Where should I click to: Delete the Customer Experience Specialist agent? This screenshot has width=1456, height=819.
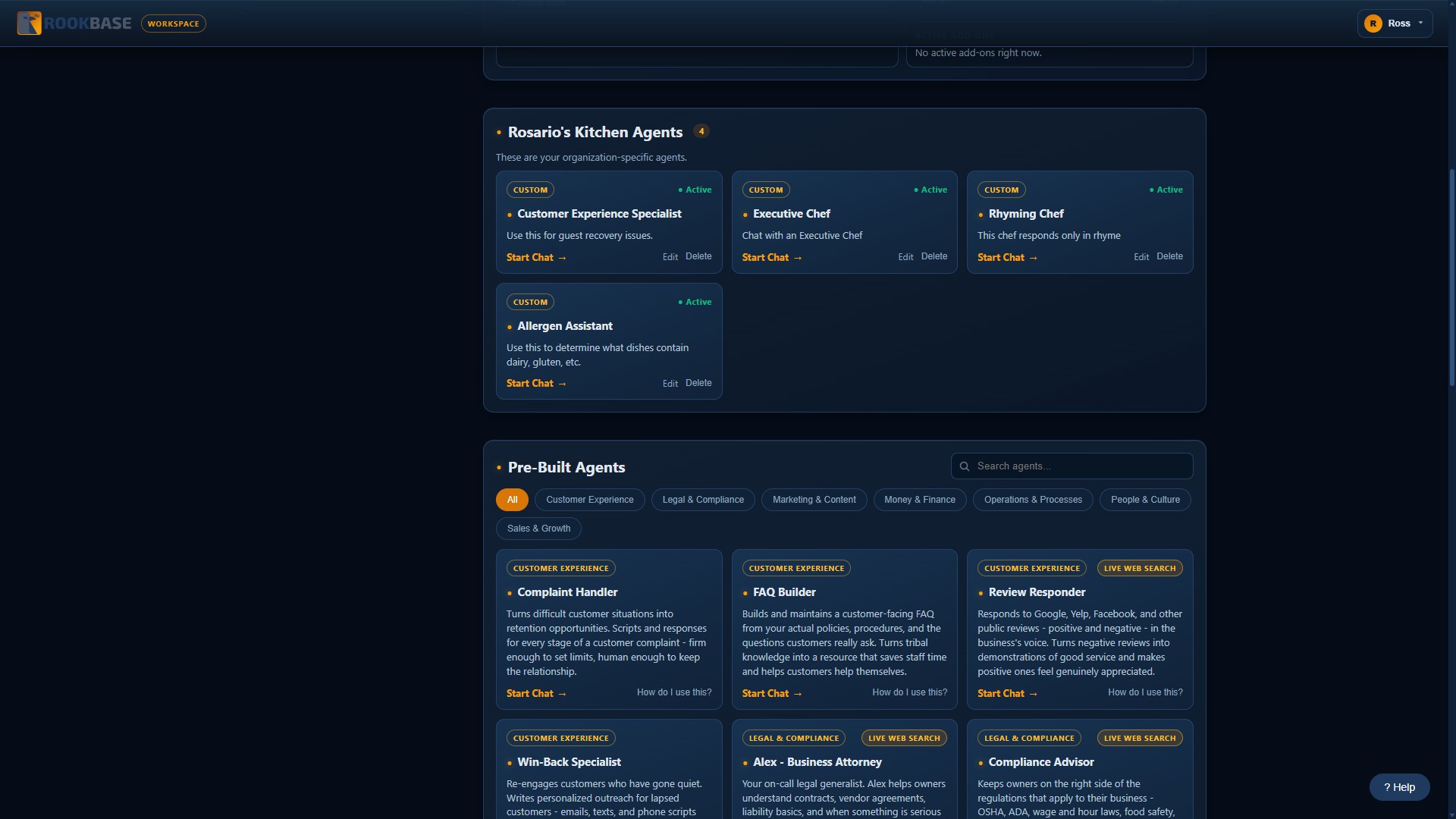pos(698,256)
